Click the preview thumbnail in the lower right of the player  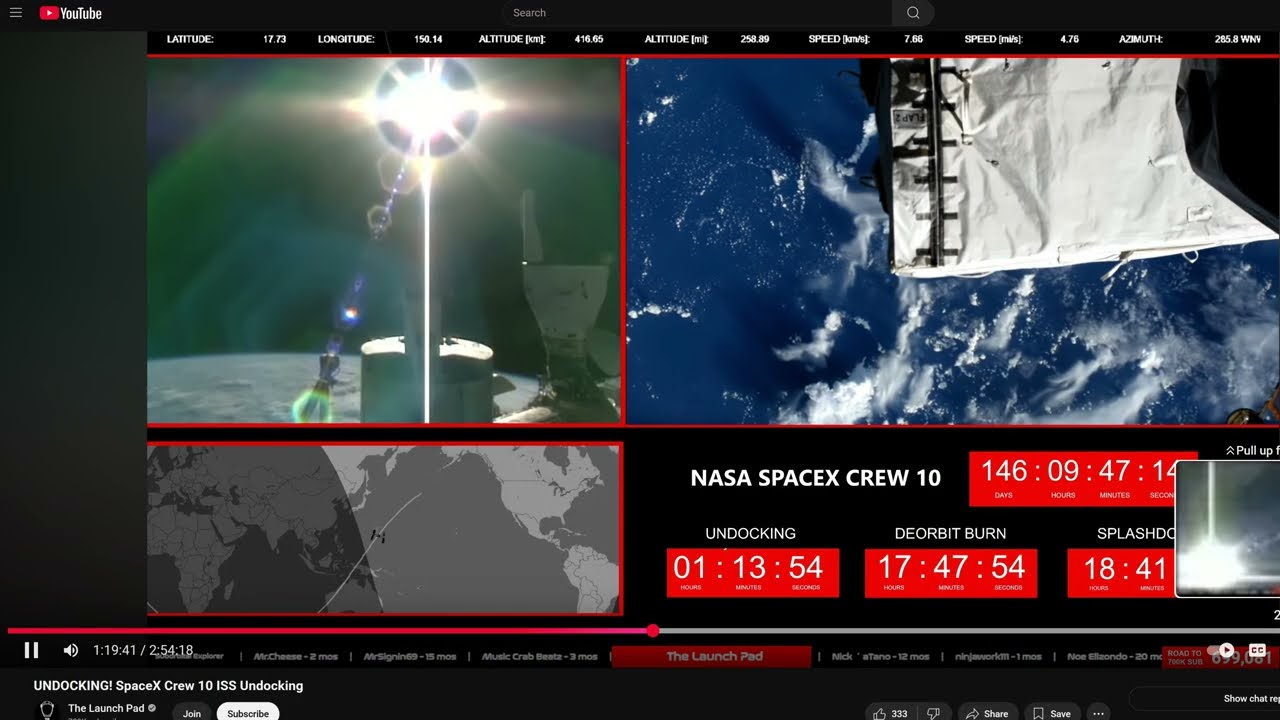[x=1228, y=529]
